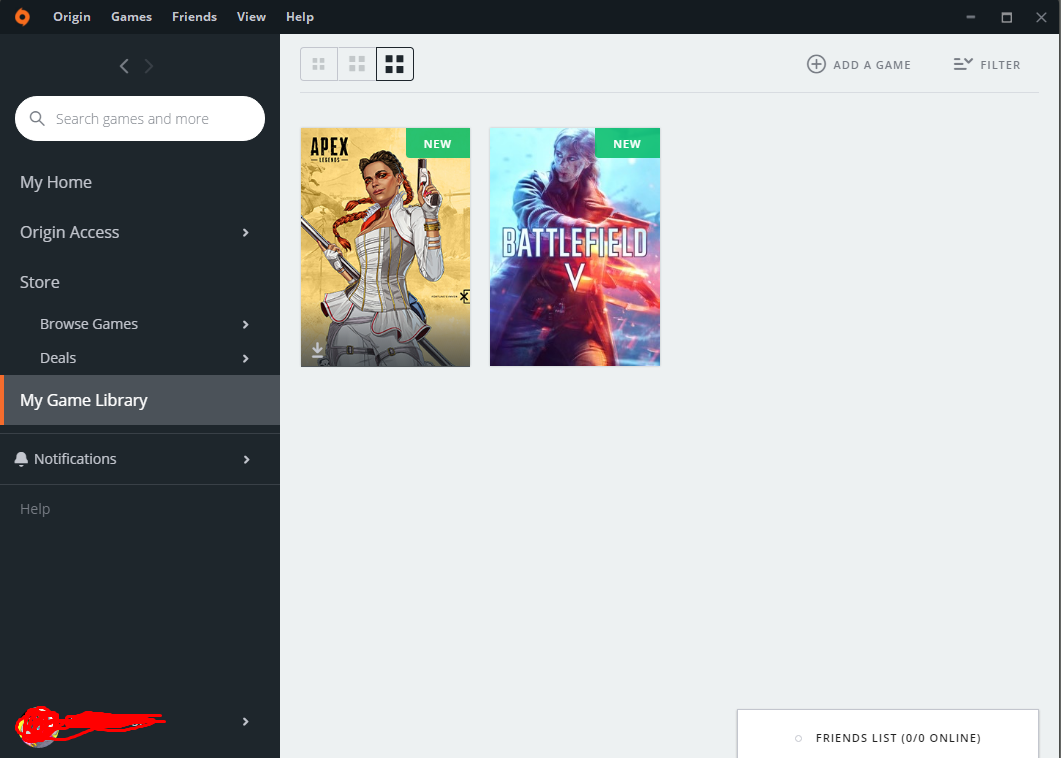The height and width of the screenshot is (758, 1061).
Task: Open the Friends menu
Action: pos(194,17)
